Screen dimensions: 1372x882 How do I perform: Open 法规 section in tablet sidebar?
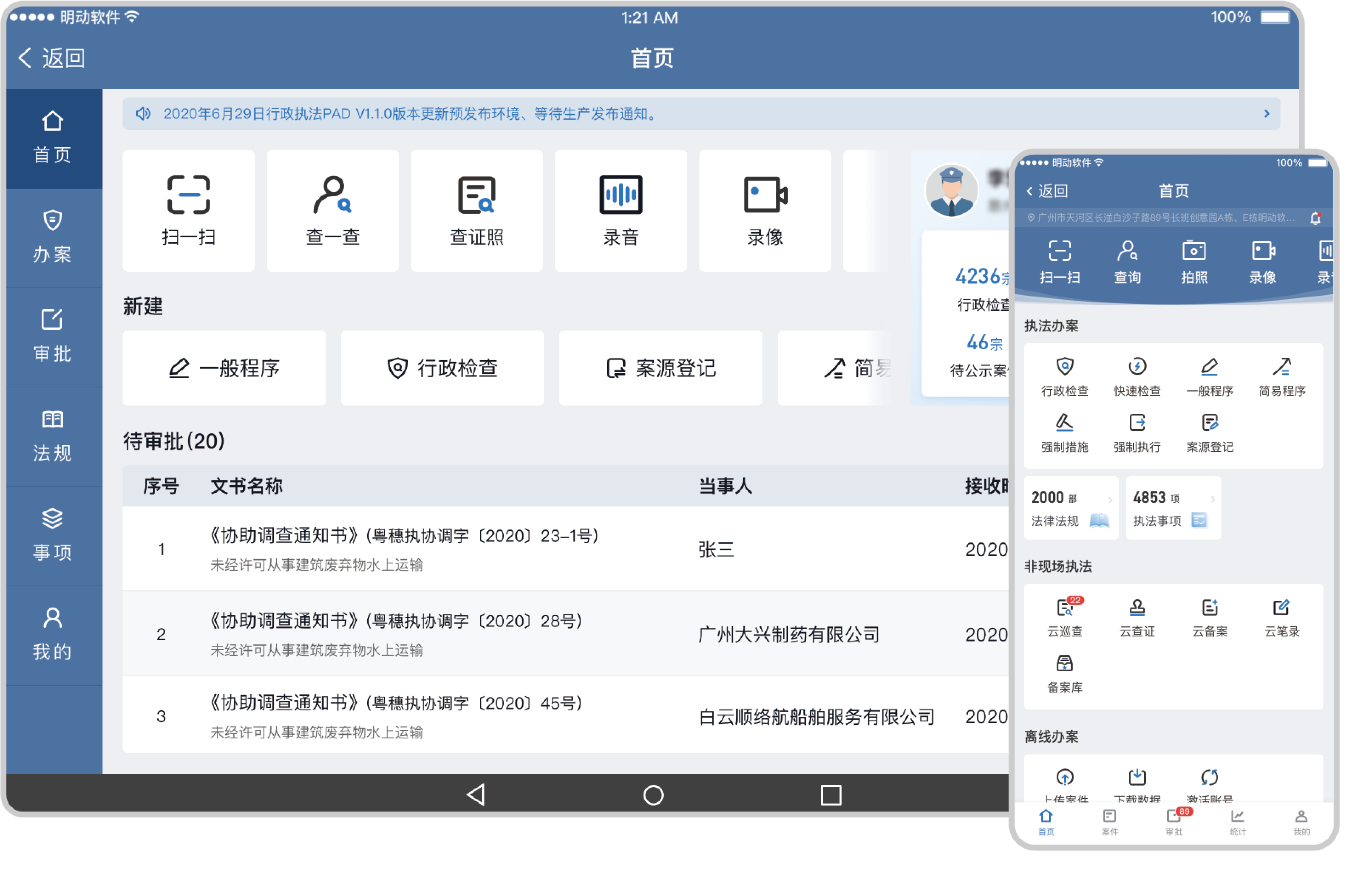53,435
